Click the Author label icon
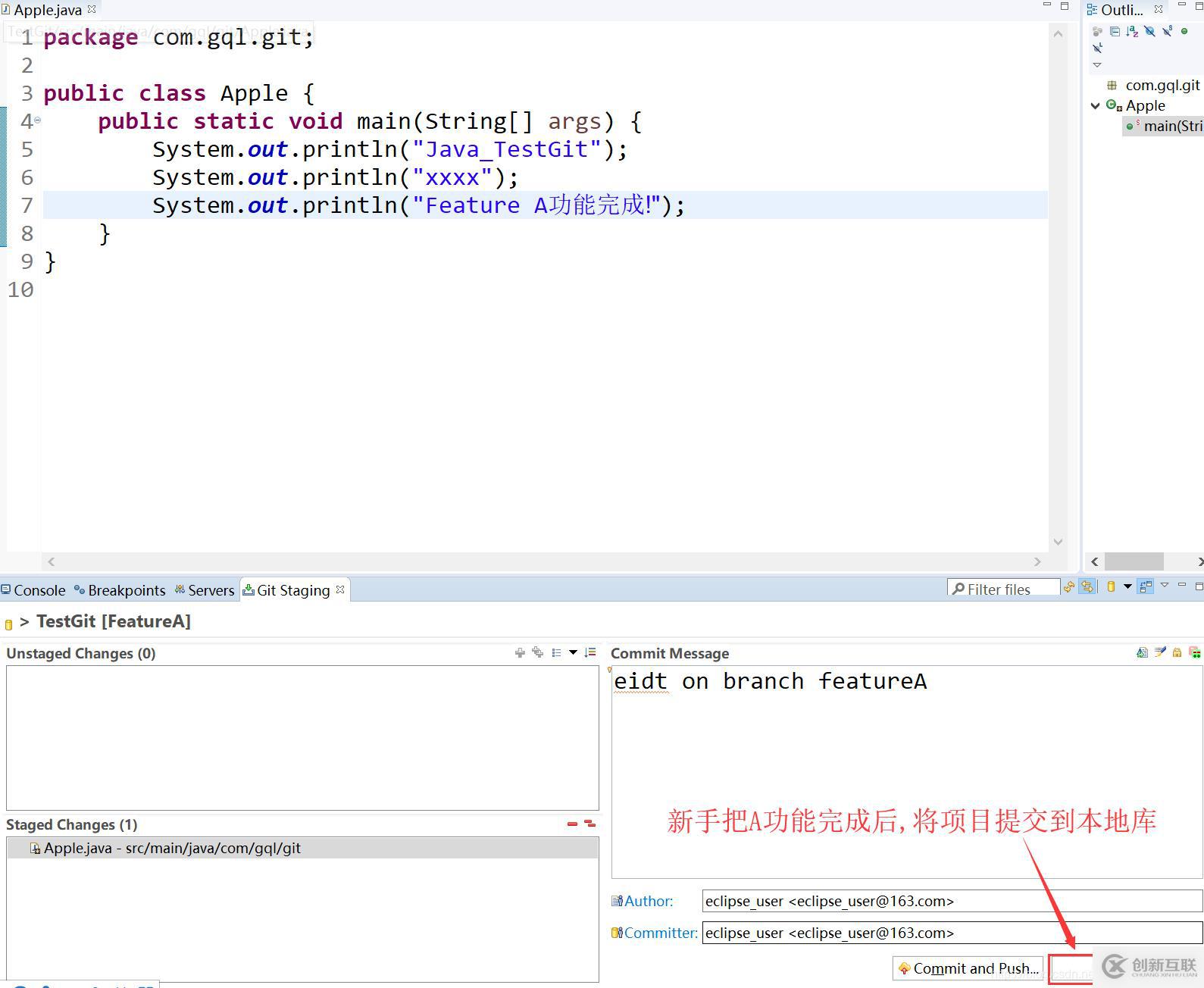 617,901
